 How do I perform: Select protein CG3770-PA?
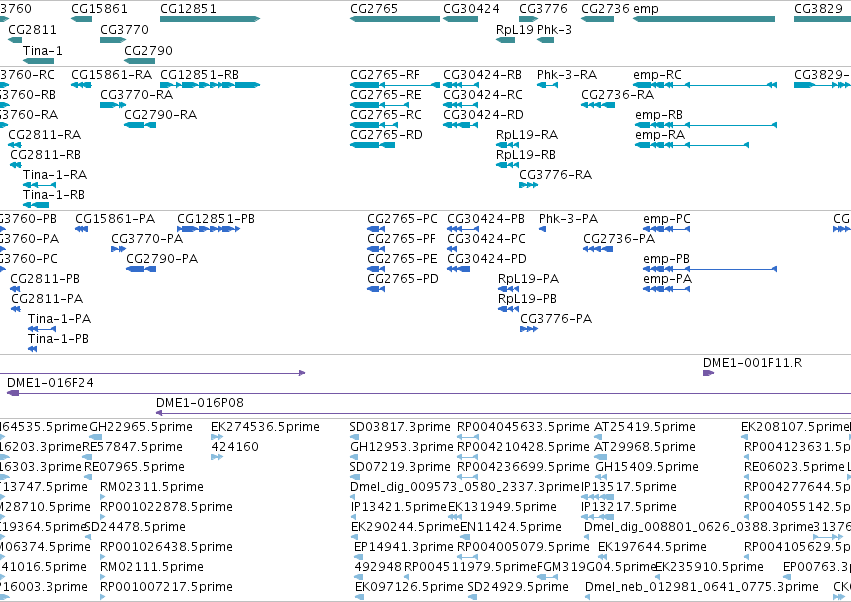147,239
